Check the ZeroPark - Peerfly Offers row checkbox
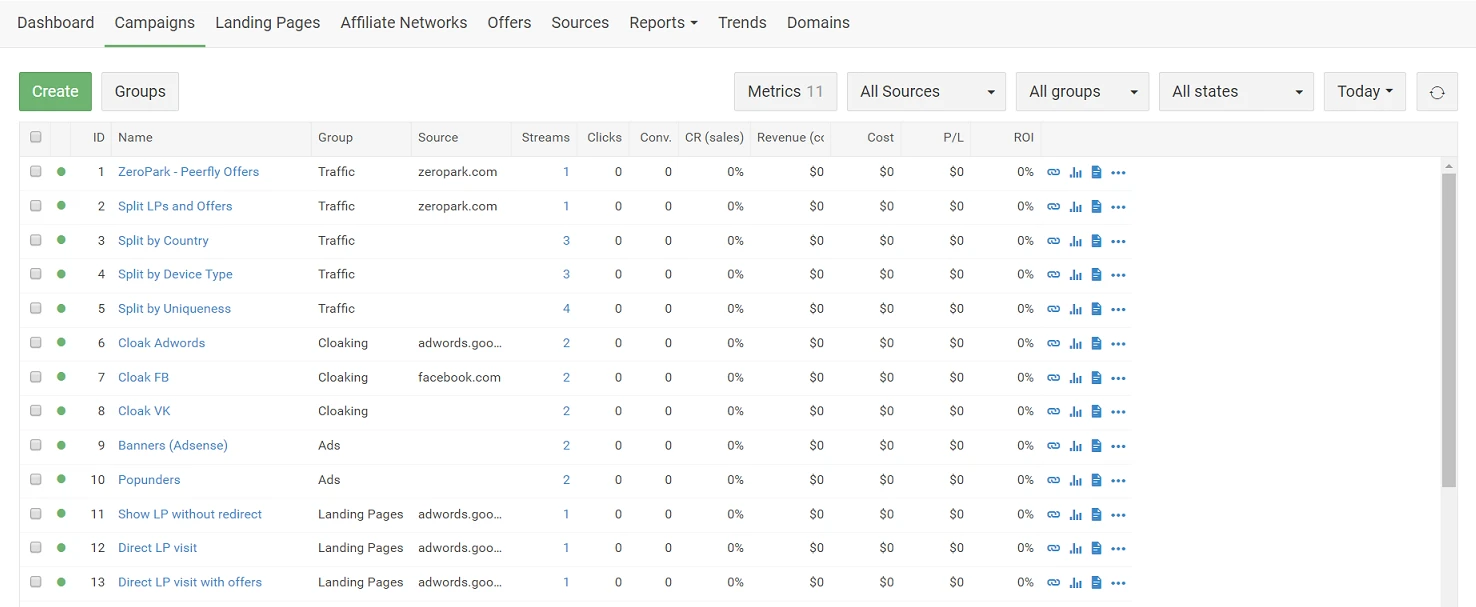 [x=36, y=171]
